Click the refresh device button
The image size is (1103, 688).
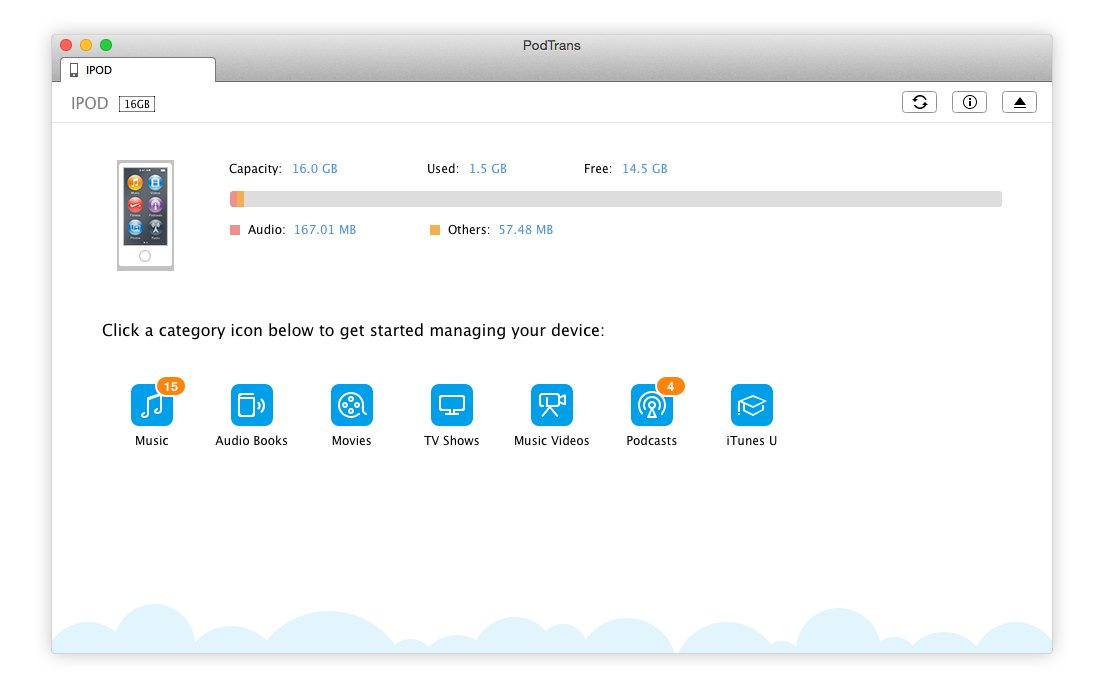(x=919, y=102)
